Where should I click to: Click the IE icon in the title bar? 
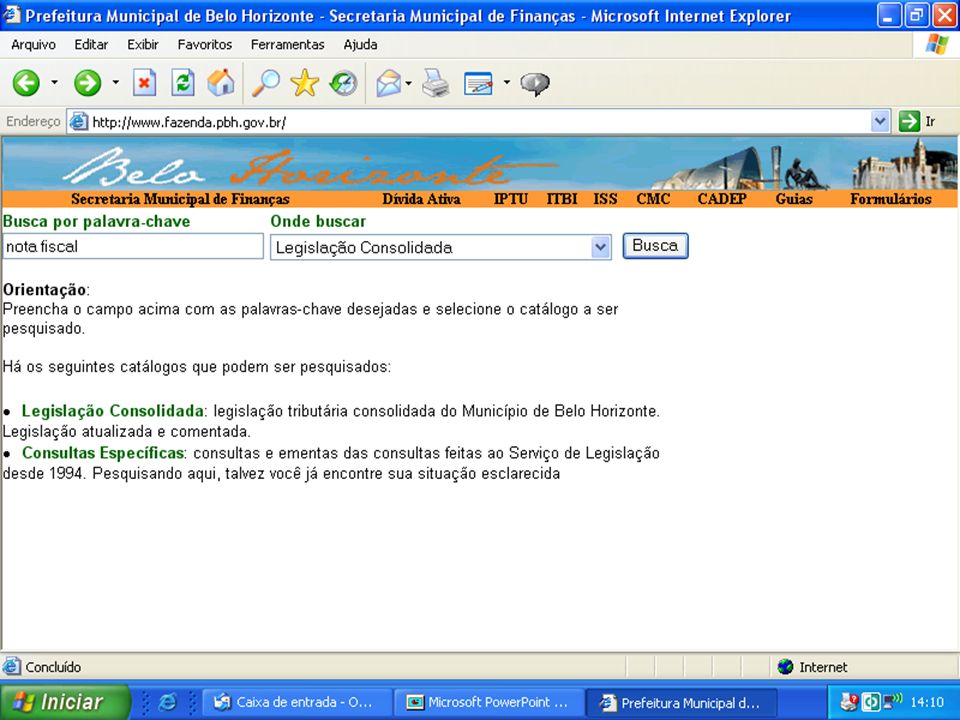(x=12, y=15)
